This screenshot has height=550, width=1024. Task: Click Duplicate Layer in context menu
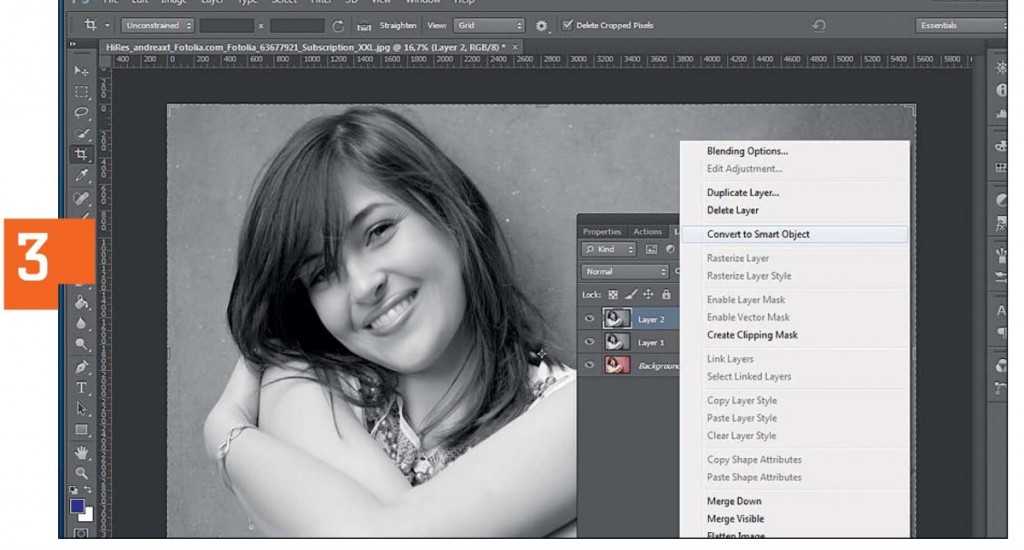click(743, 192)
